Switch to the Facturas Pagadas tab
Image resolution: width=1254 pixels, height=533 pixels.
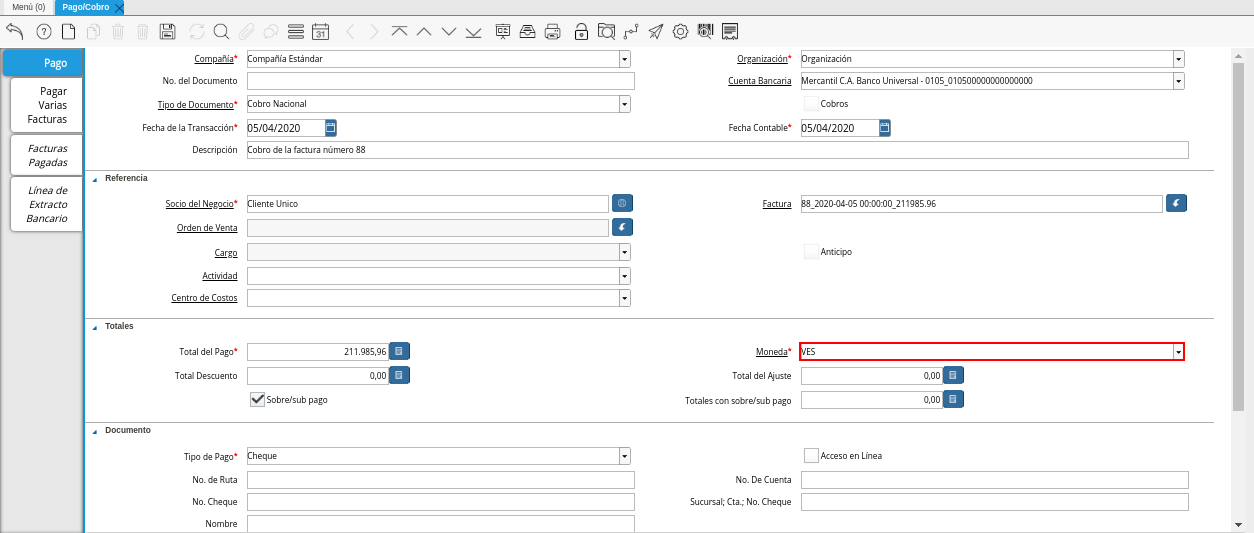click(47, 155)
